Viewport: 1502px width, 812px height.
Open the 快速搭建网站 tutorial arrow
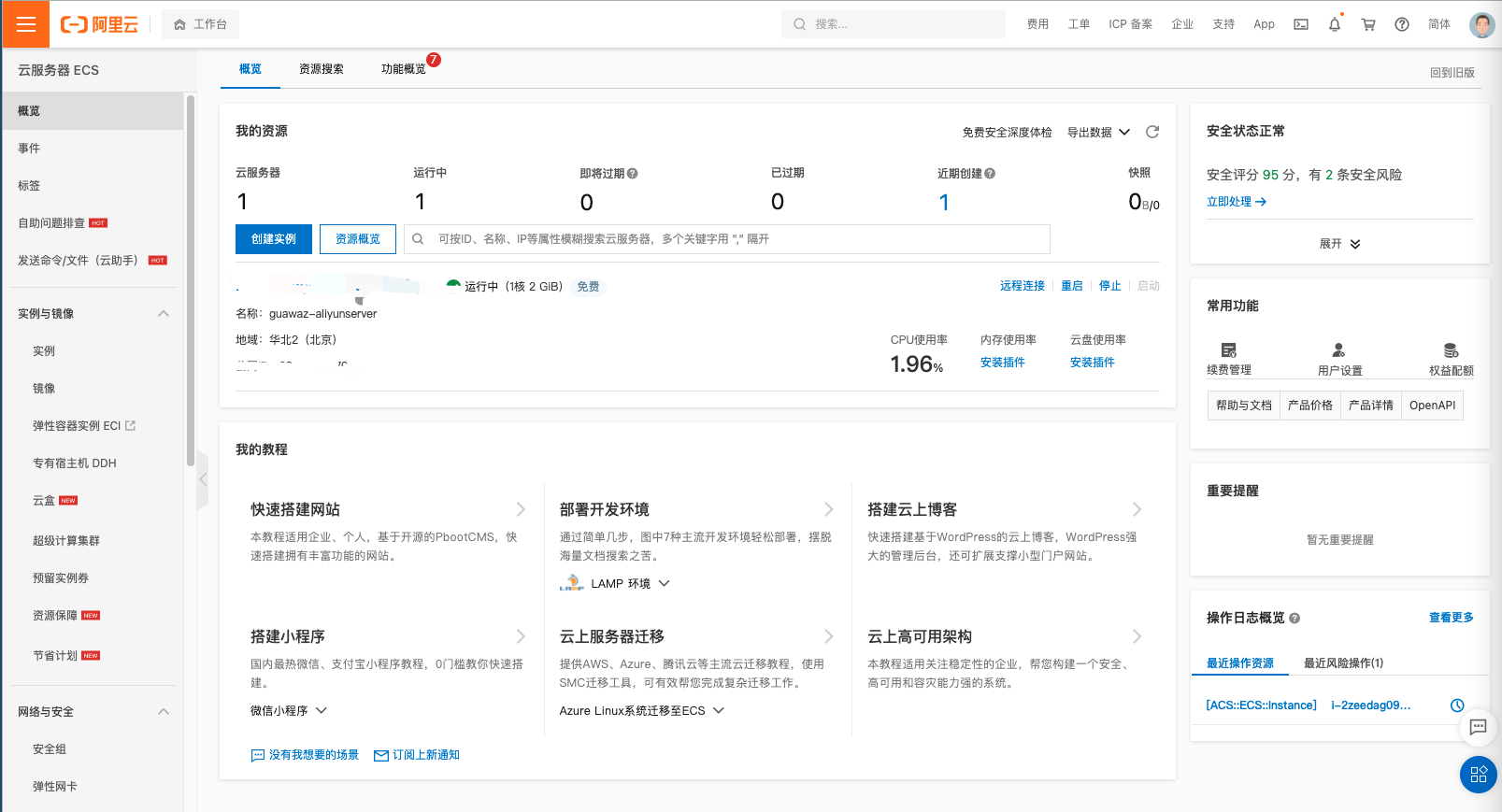click(521, 509)
